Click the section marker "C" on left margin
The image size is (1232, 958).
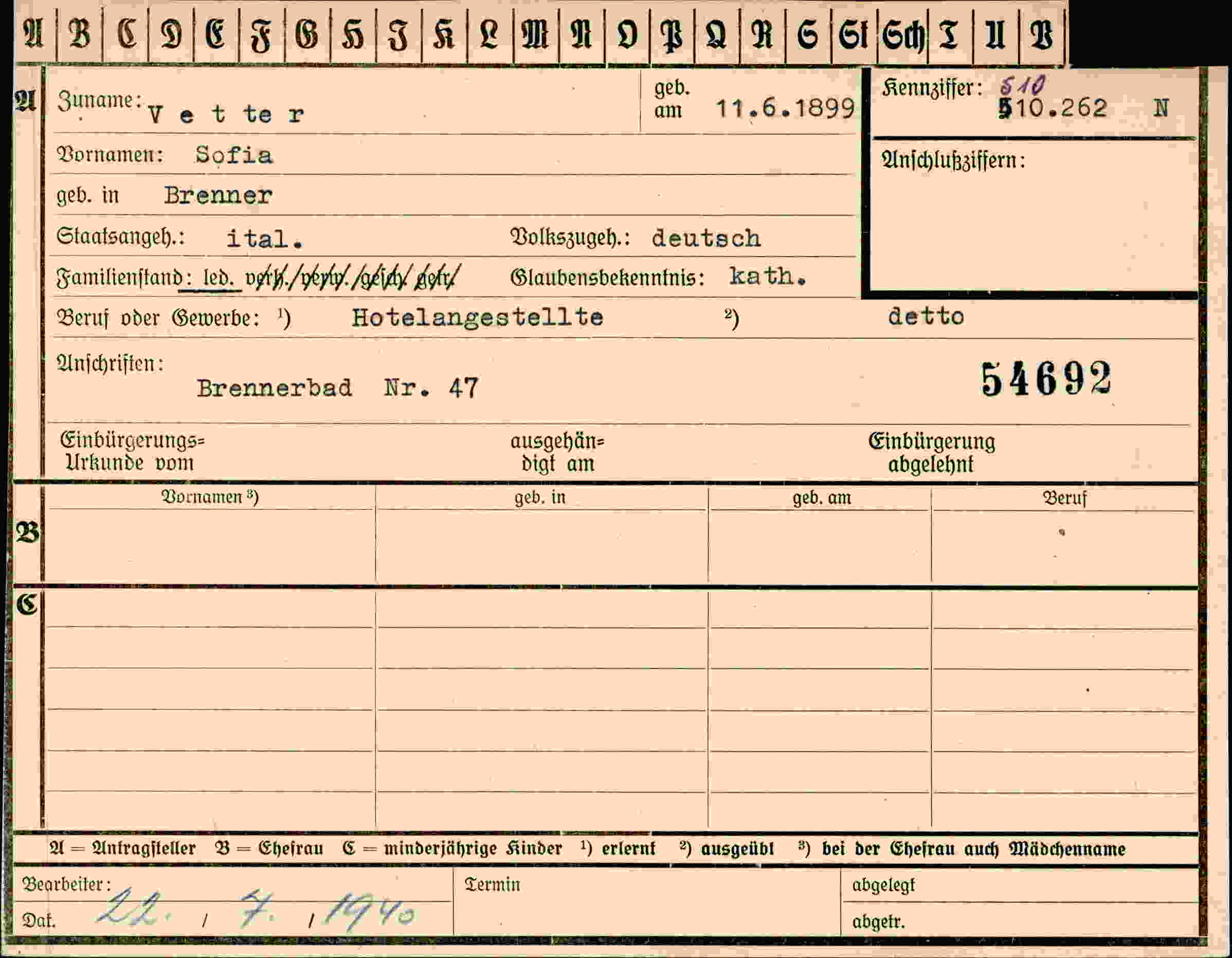tap(27, 604)
